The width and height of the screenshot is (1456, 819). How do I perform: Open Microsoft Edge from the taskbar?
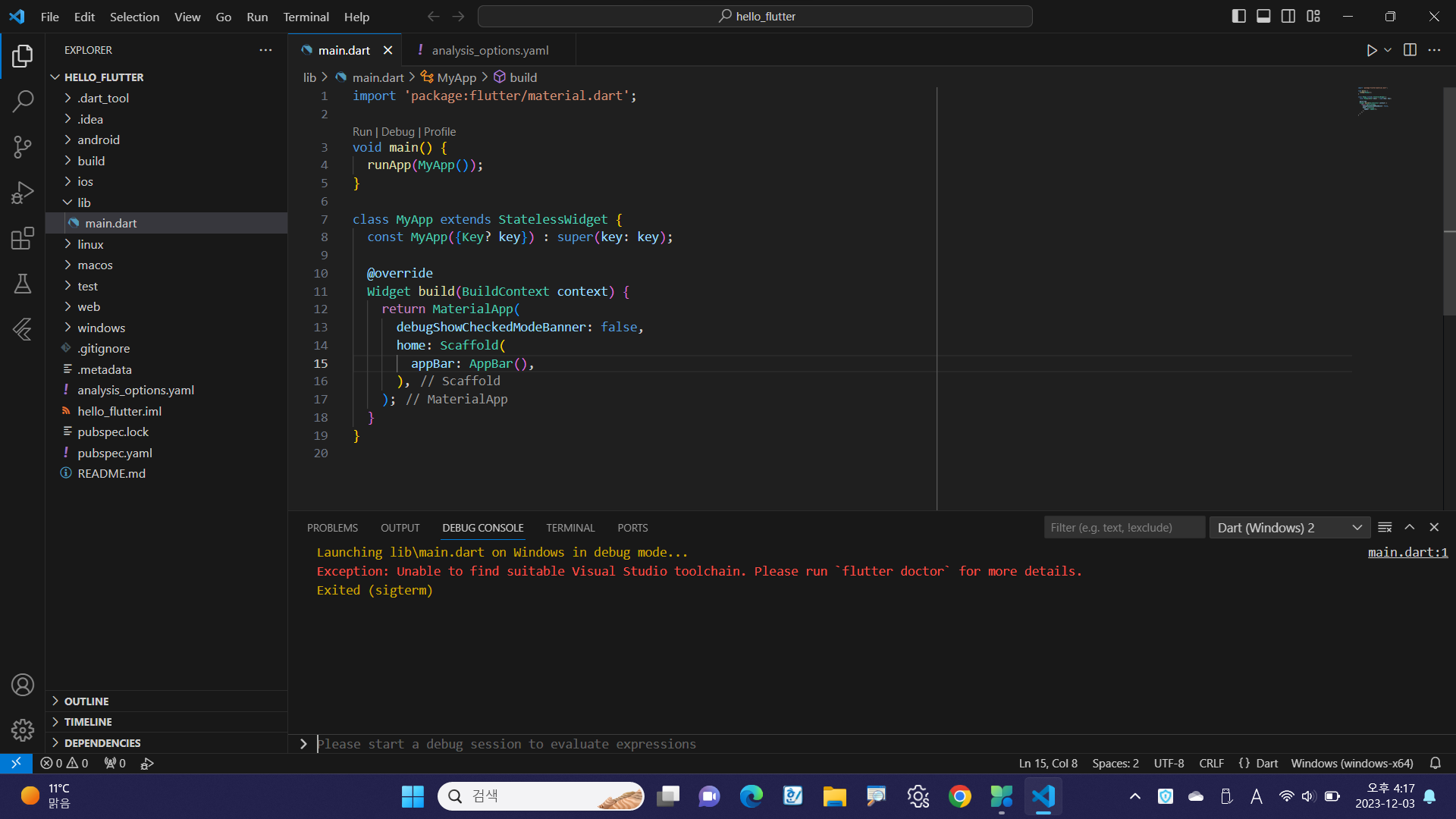point(751,796)
